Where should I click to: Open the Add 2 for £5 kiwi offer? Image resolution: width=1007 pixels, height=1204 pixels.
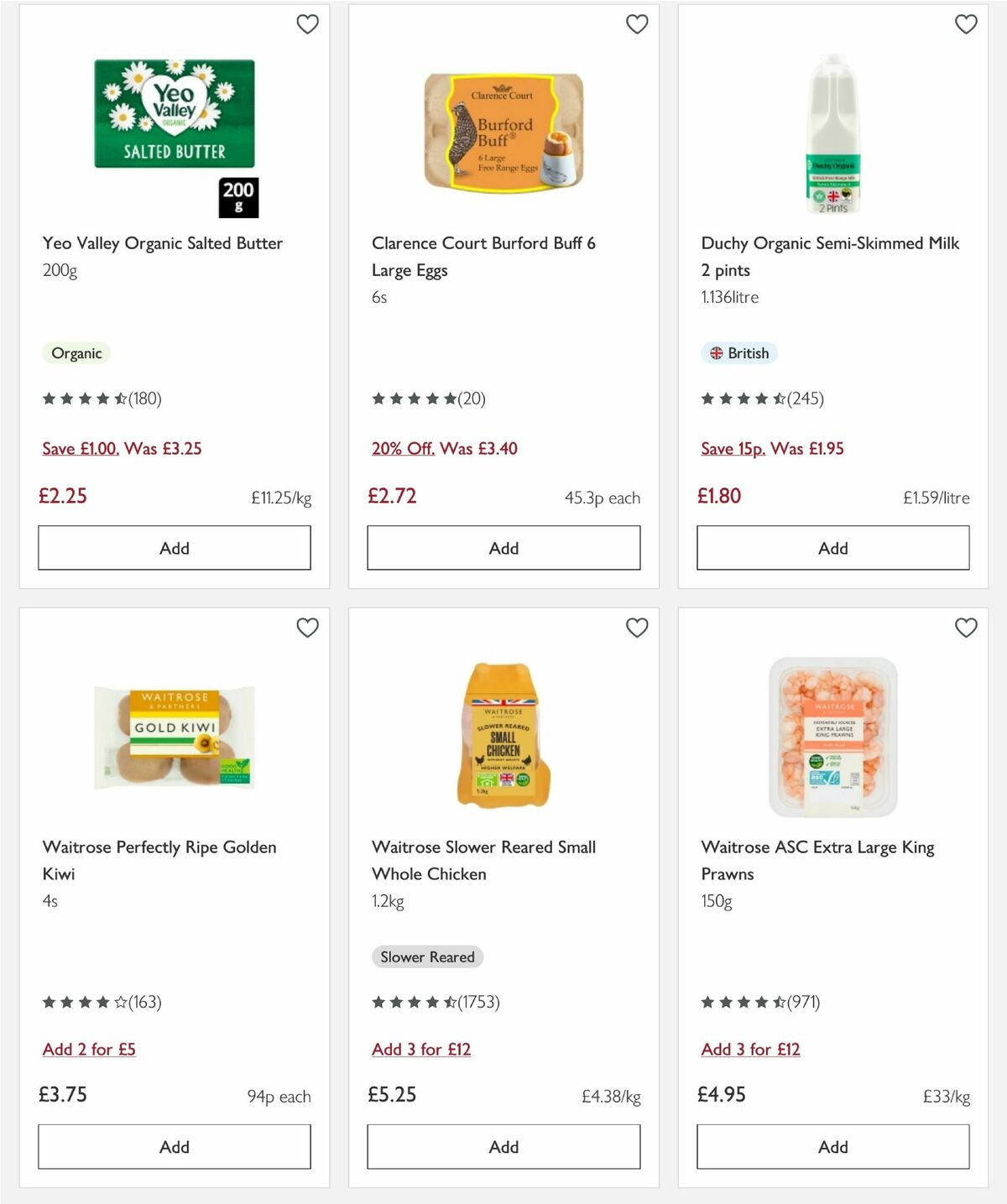(89, 1049)
